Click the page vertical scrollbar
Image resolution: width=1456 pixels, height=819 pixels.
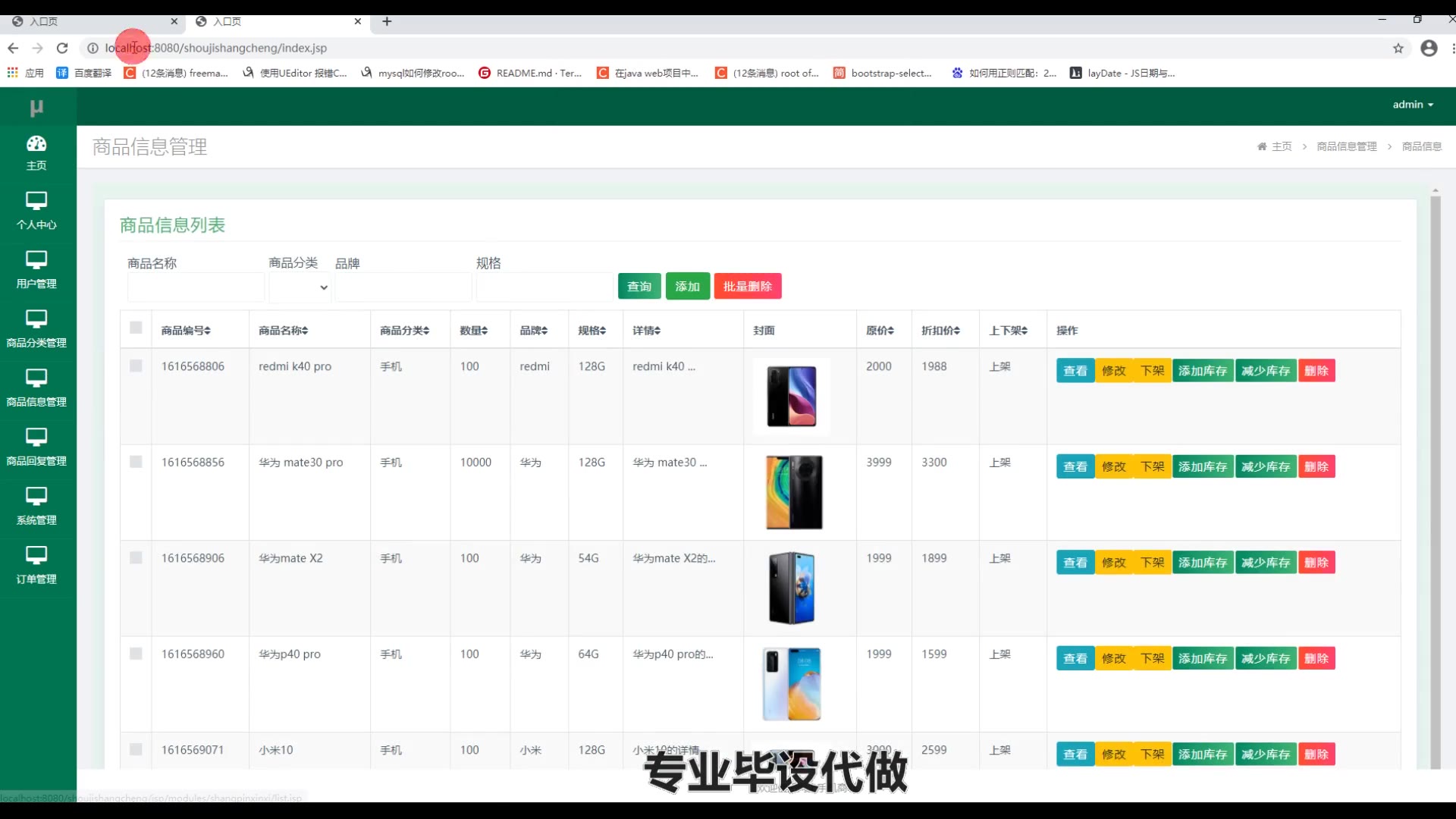click(1435, 478)
